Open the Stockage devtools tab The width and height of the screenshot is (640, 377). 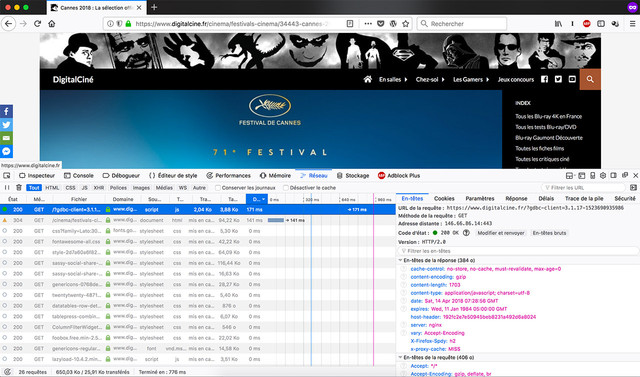(x=353, y=175)
